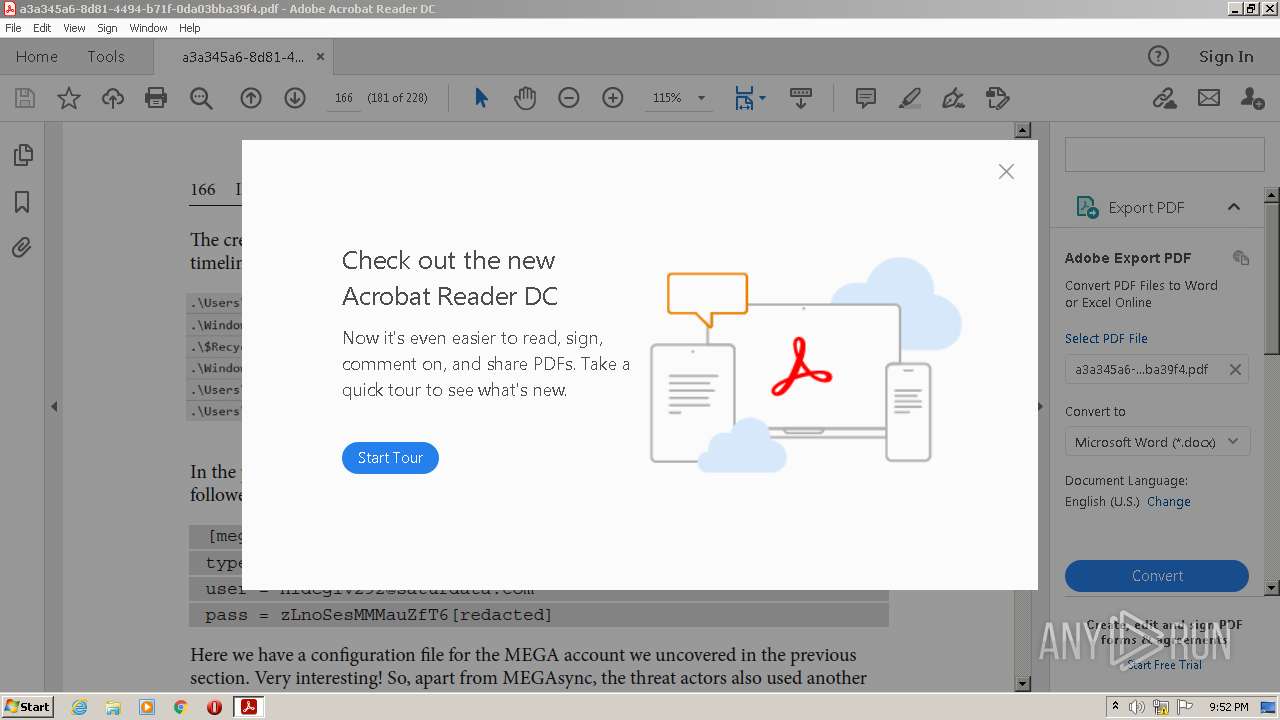Select the highlight text tool
This screenshot has height=720, width=1280.
tap(910, 98)
